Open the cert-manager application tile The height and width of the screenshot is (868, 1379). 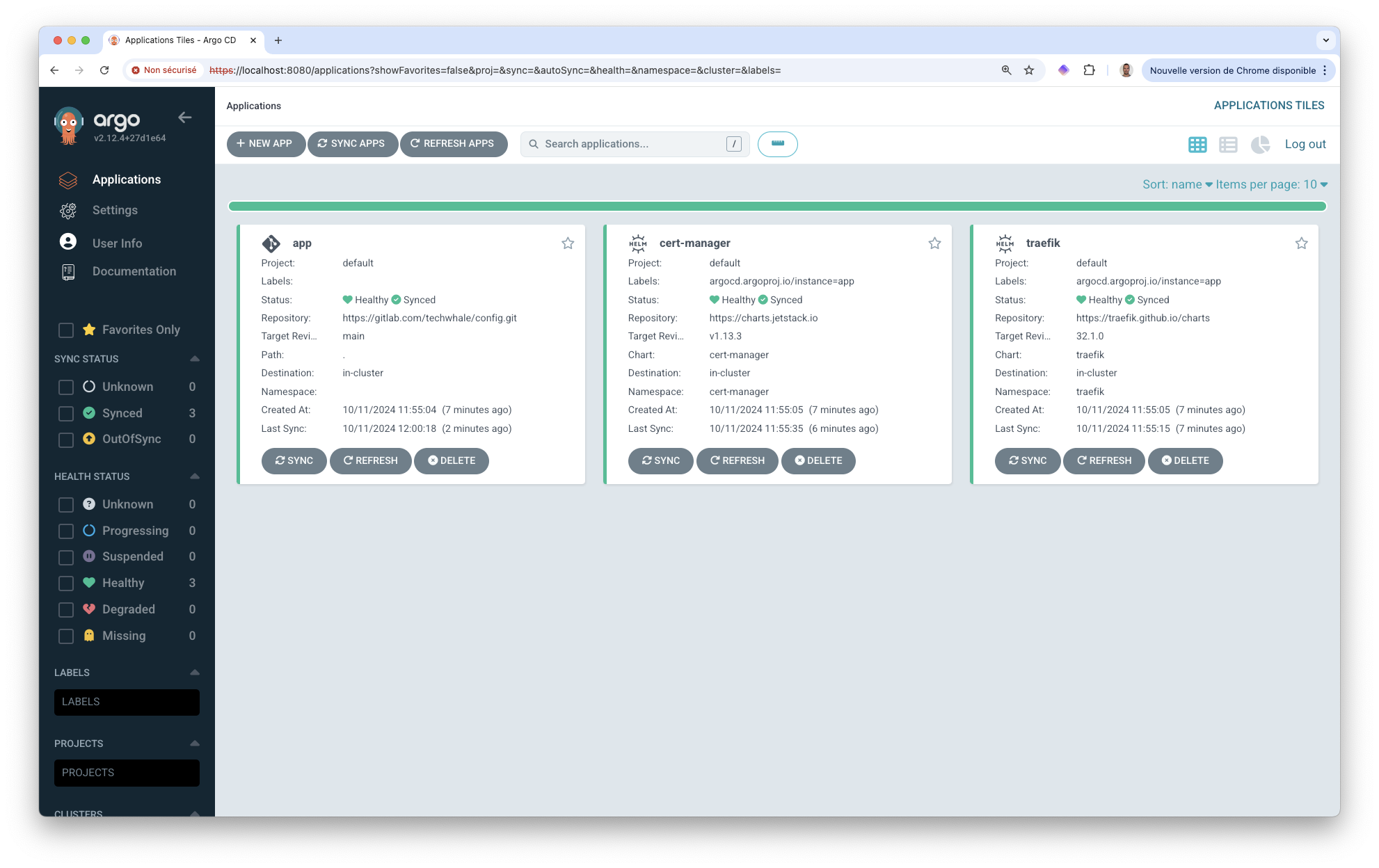click(x=694, y=243)
